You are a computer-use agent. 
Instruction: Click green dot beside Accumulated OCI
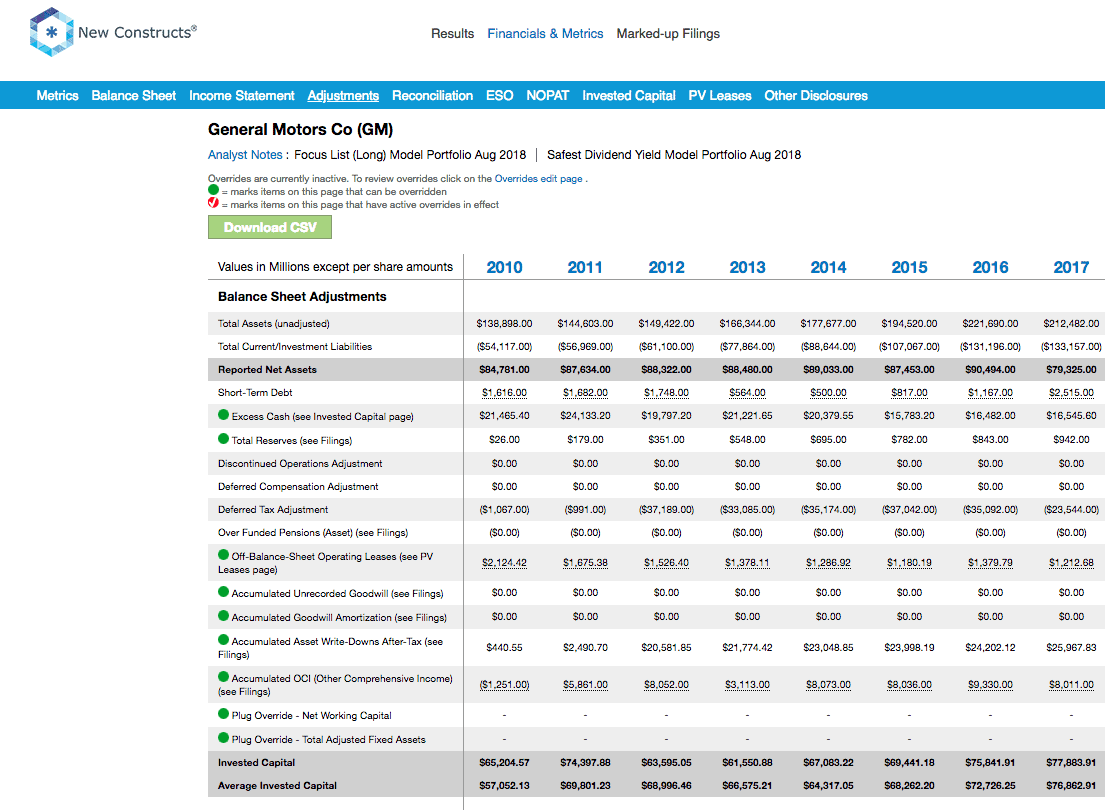[223, 677]
